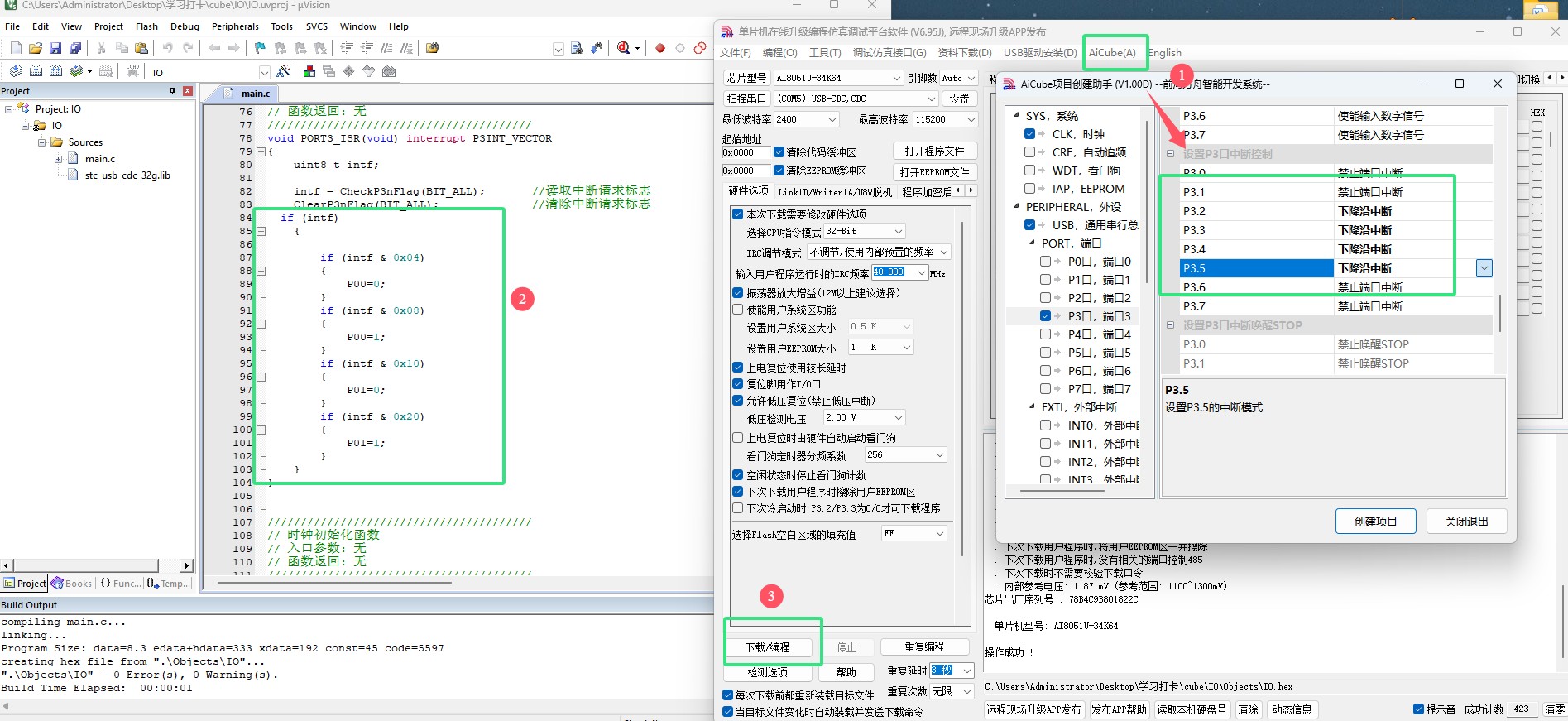
Task: Open the 芯片型号 AI8051U-34K64 dropdown
Action: 896,78
